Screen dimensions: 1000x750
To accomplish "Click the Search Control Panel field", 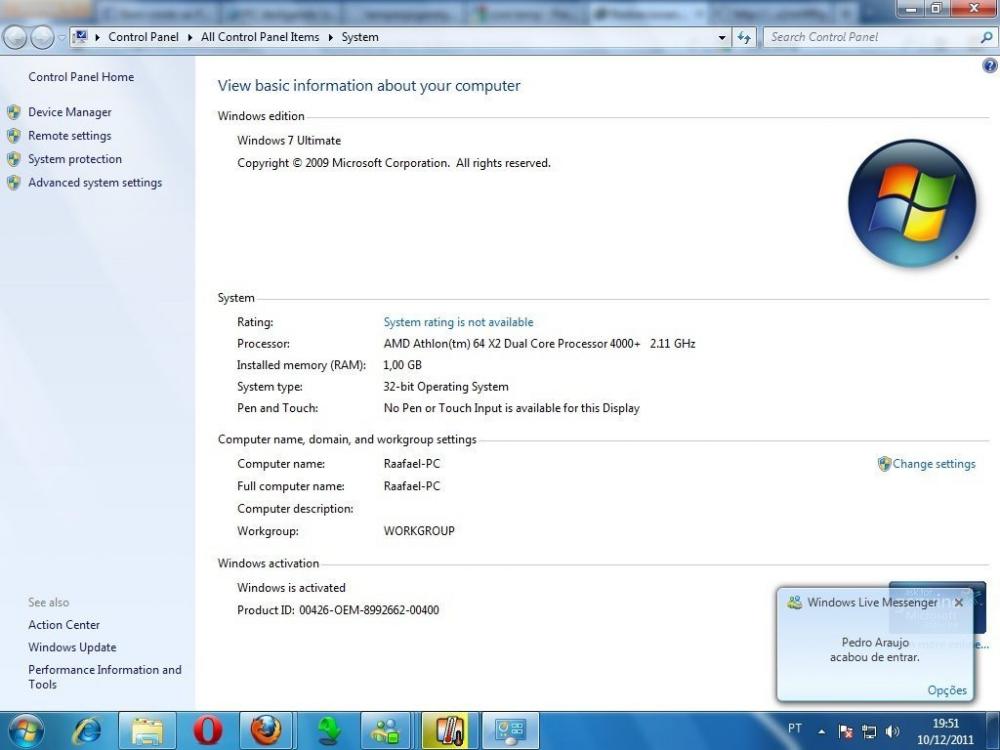I will point(870,37).
